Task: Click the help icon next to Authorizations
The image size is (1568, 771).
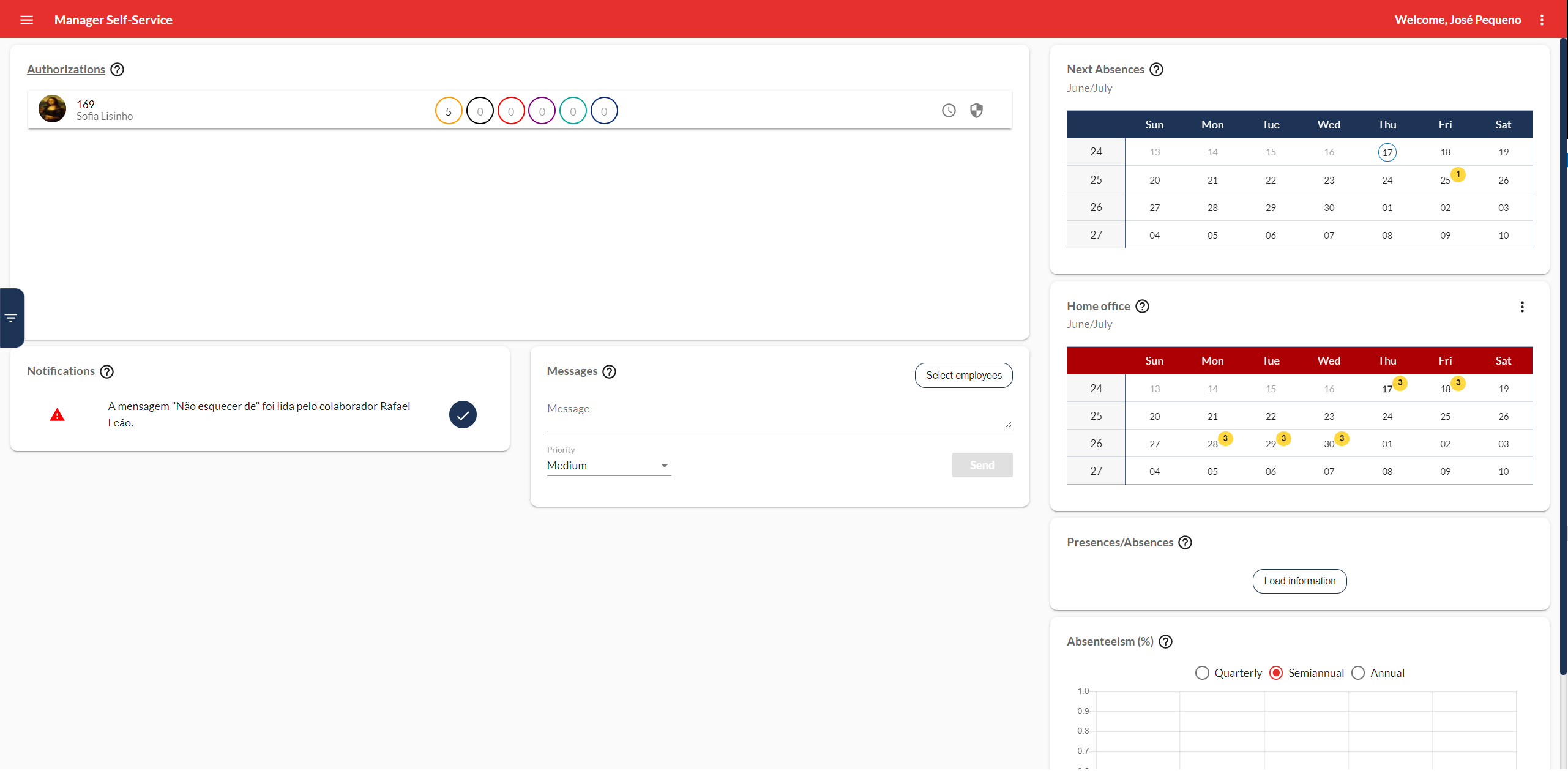Action: [117, 69]
